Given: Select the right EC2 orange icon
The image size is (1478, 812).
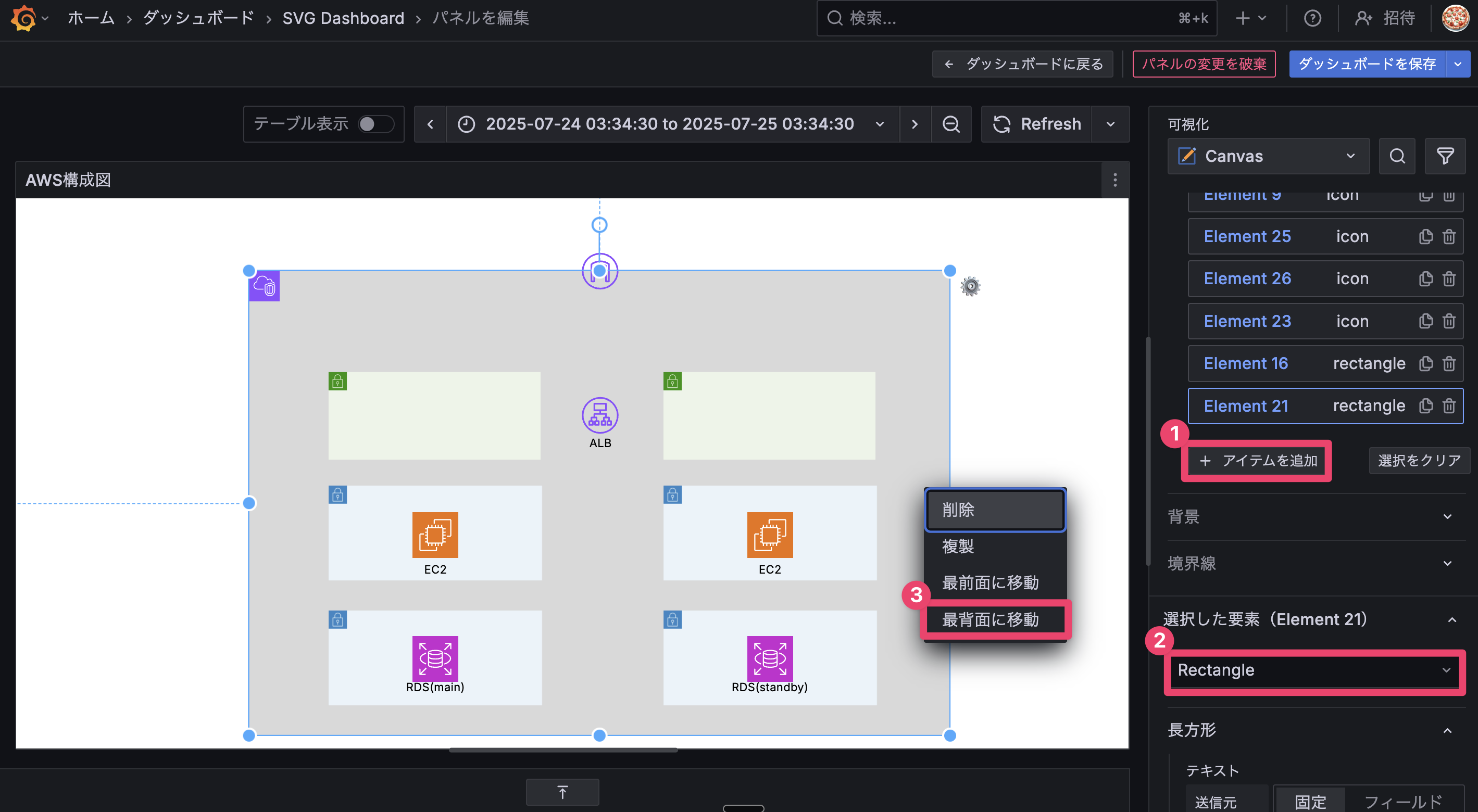Looking at the screenshot, I should click(x=769, y=535).
